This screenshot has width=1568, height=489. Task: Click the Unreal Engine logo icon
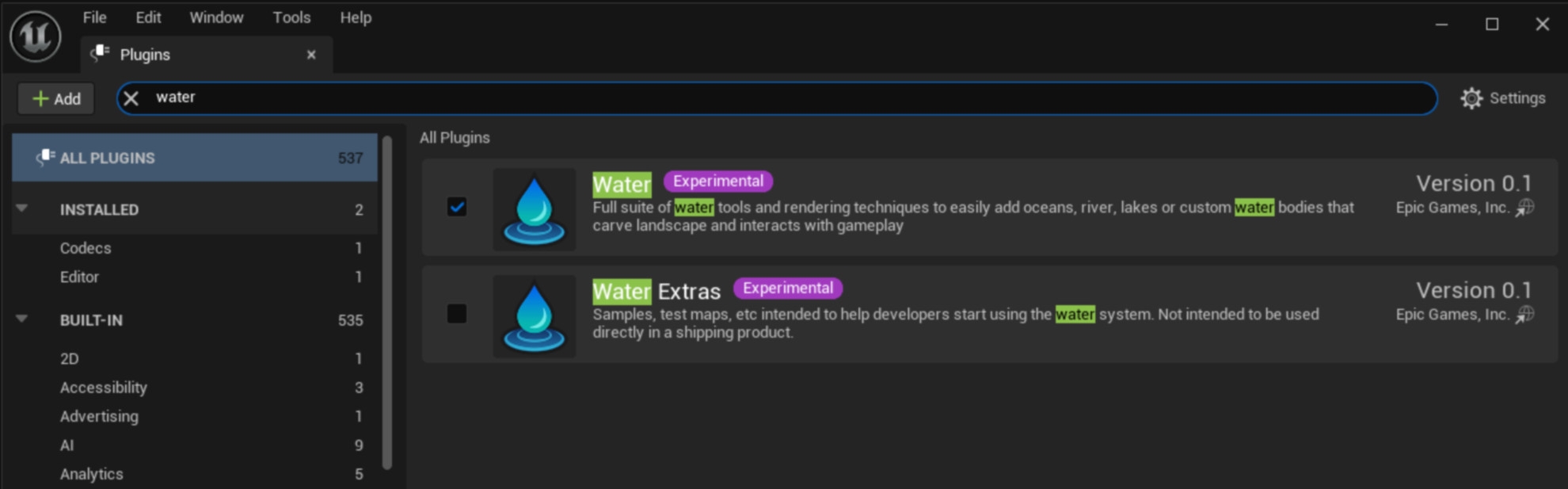[x=36, y=36]
